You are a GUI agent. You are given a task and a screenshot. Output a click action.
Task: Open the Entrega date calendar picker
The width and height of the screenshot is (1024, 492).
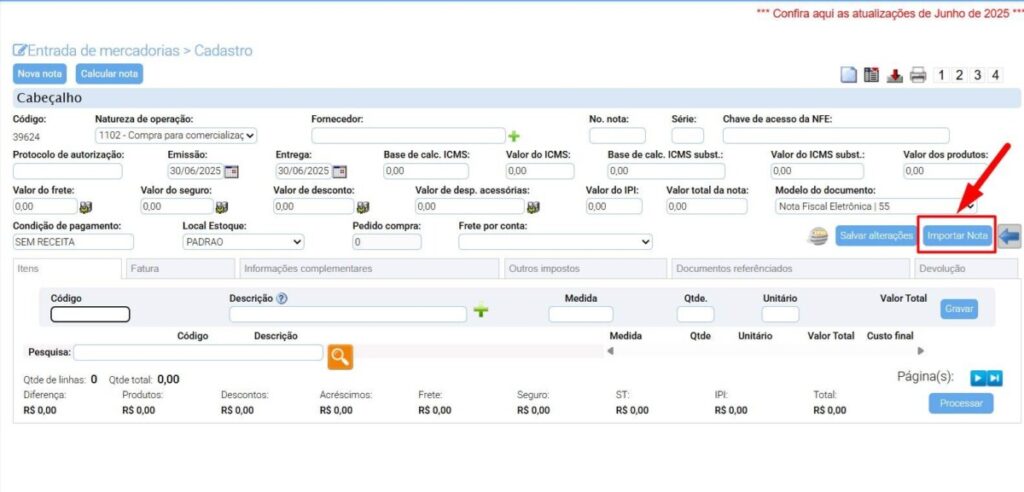point(339,171)
